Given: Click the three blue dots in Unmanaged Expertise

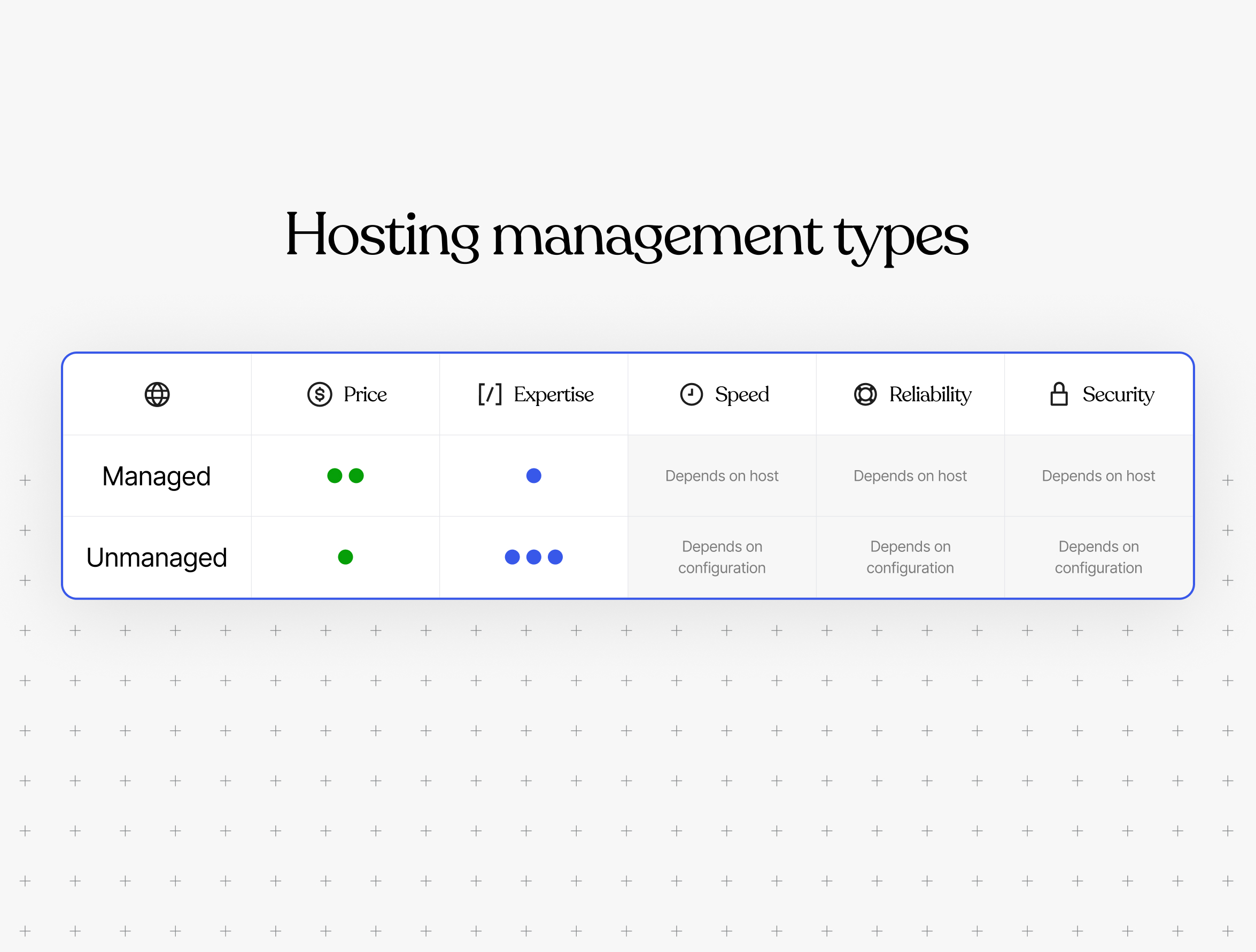Looking at the screenshot, I should (534, 557).
